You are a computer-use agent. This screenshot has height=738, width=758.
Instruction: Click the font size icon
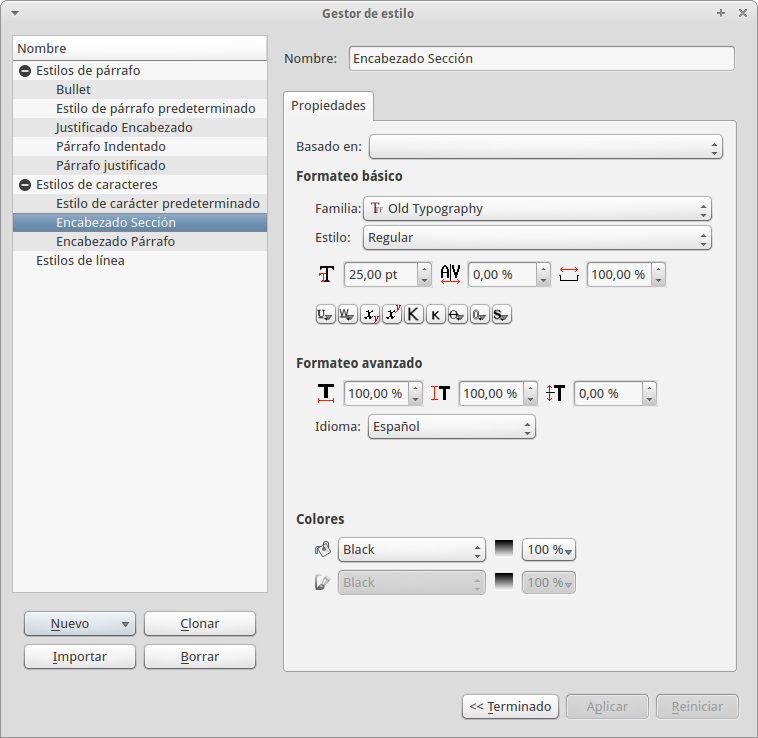(326, 275)
